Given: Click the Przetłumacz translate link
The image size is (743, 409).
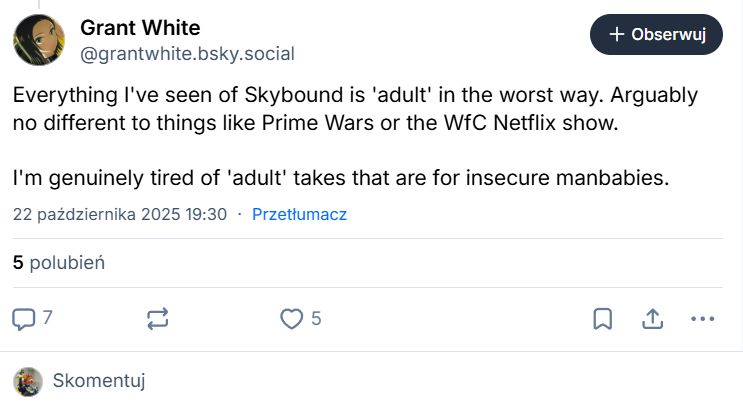Looking at the screenshot, I should (299, 214).
